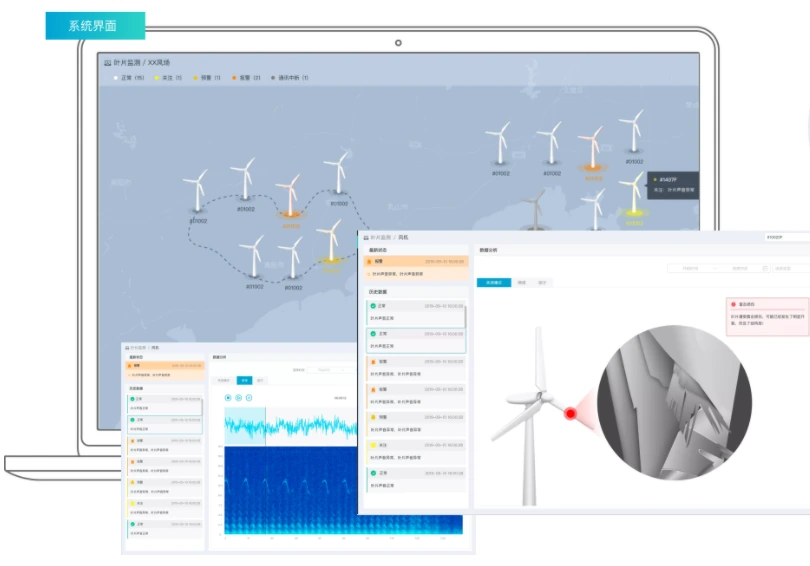Click the history list scrollbar in the 3D window
Viewport: 810px width, 566px height.
[x=465, y=317]
